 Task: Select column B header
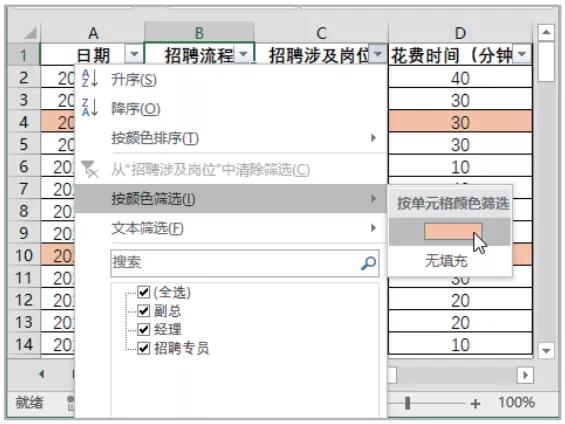click(199, 33)
